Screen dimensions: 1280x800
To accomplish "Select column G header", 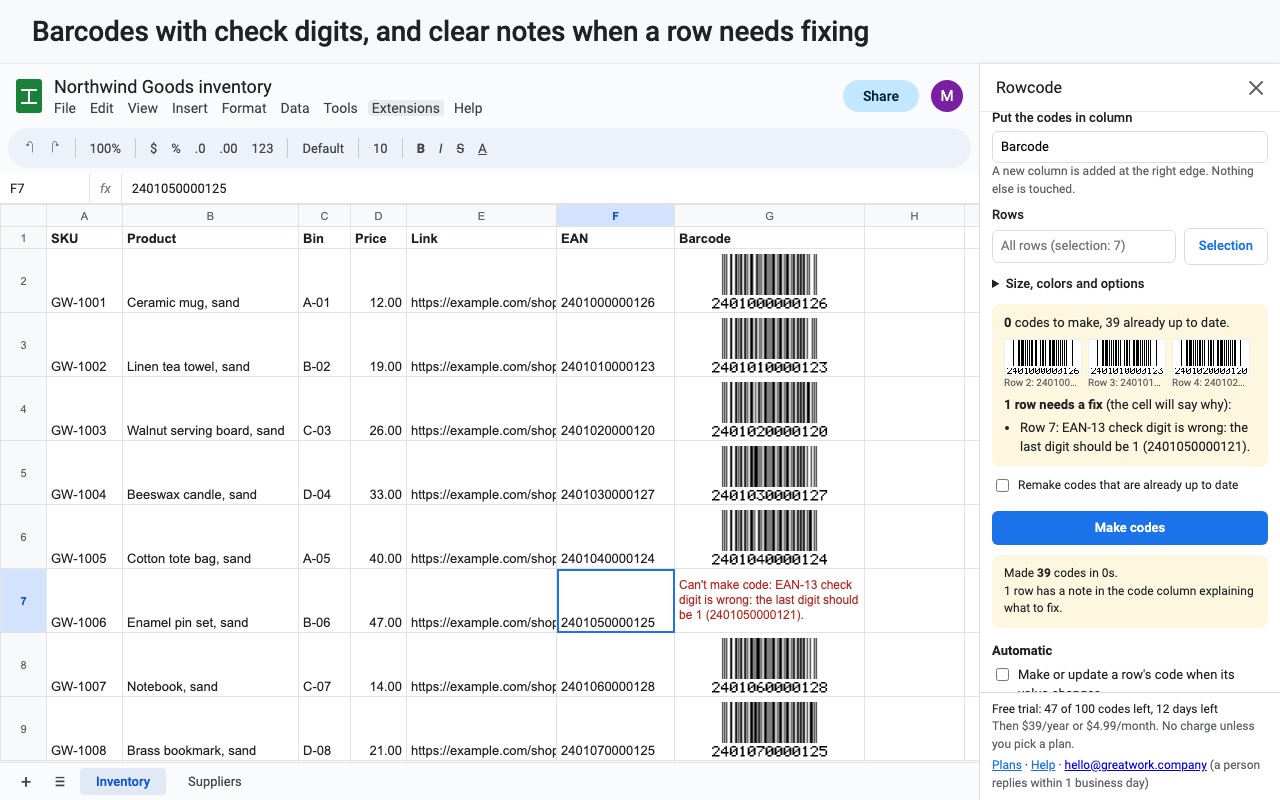I will pos(769,216).
